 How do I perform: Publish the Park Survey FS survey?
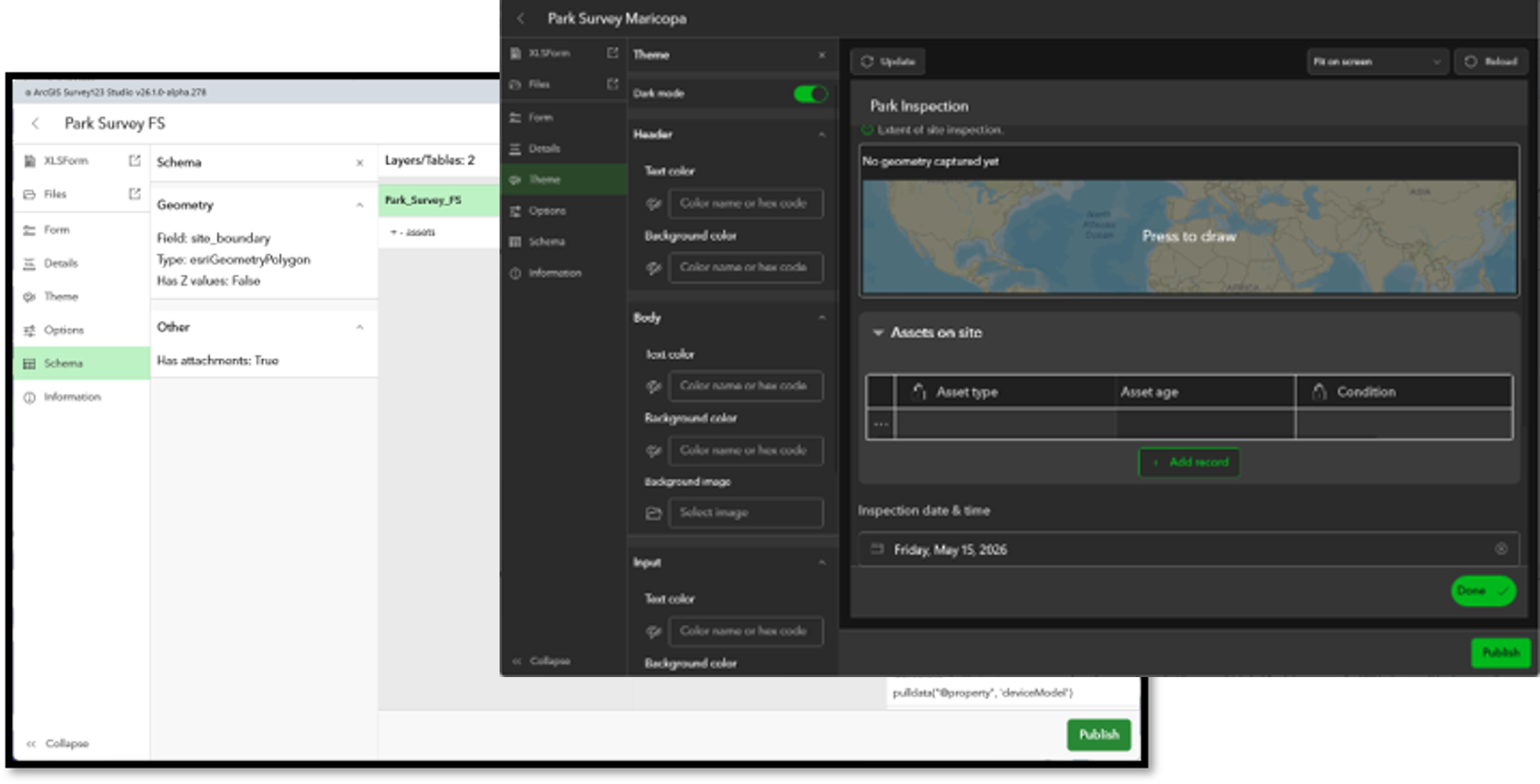click(1099, 735)
